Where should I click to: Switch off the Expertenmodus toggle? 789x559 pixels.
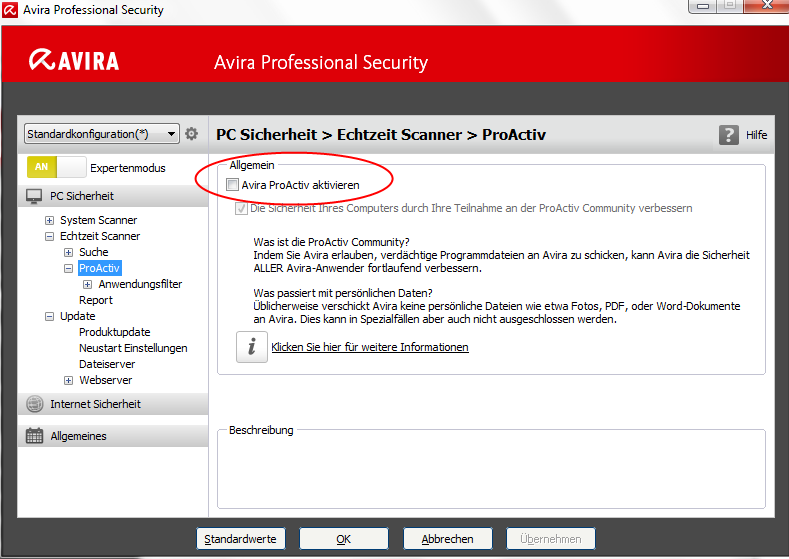[56, 167]
